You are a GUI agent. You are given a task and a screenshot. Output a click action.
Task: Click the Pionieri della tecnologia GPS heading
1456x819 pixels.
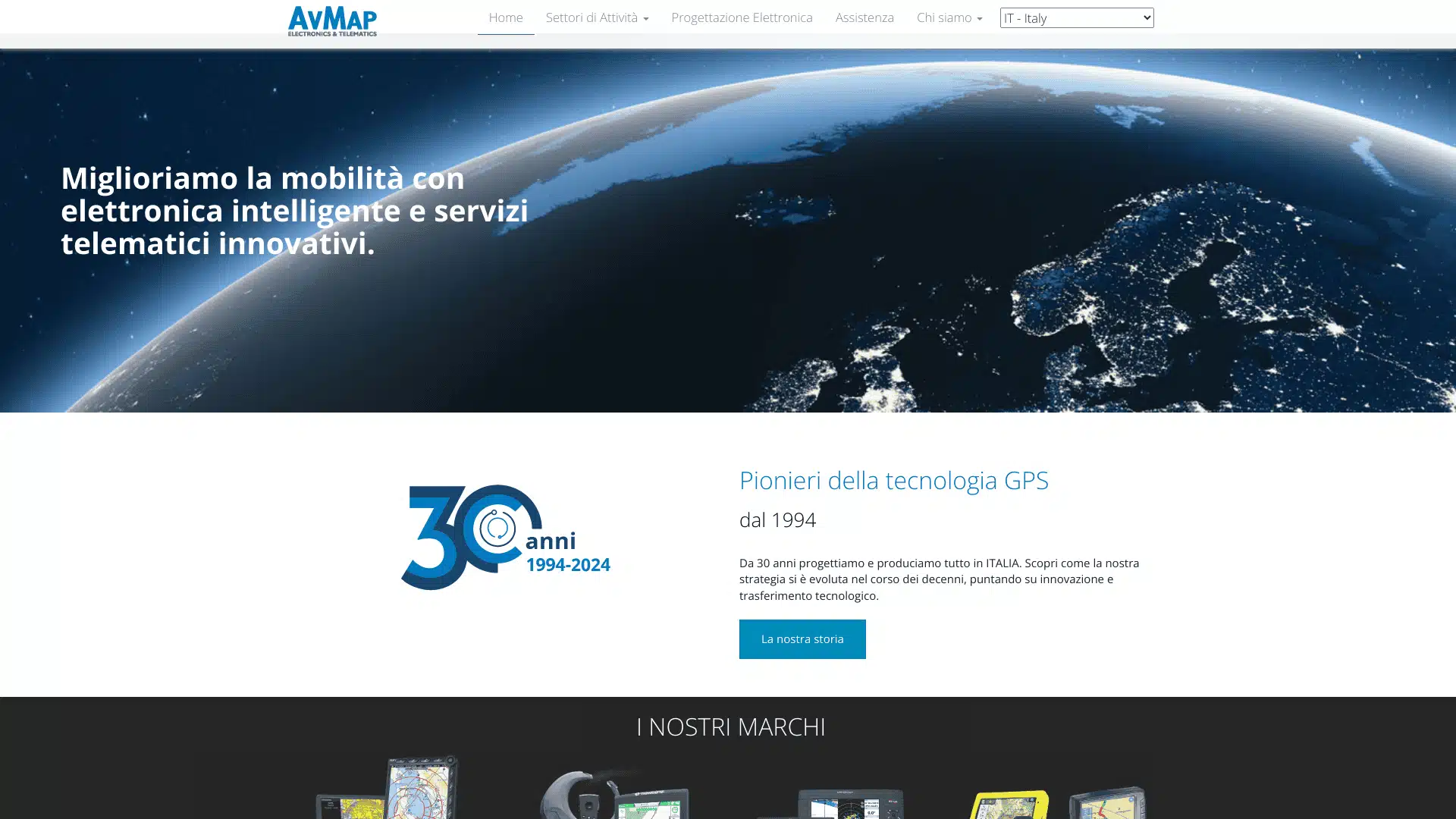click(x=893, y=480)
